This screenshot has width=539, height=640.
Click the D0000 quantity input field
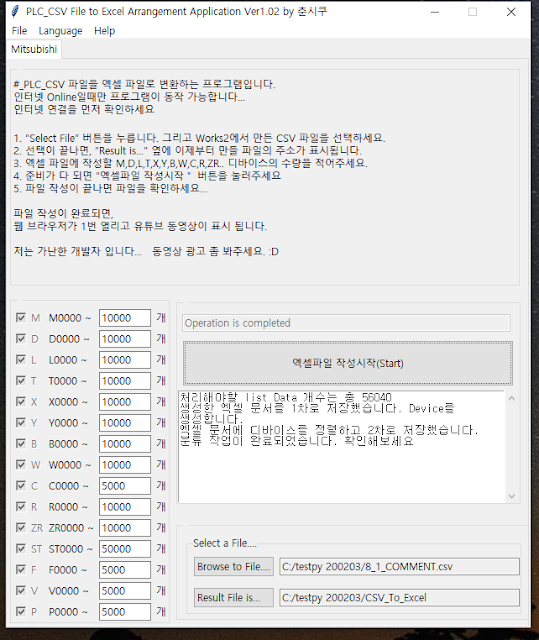pos(125,339)
